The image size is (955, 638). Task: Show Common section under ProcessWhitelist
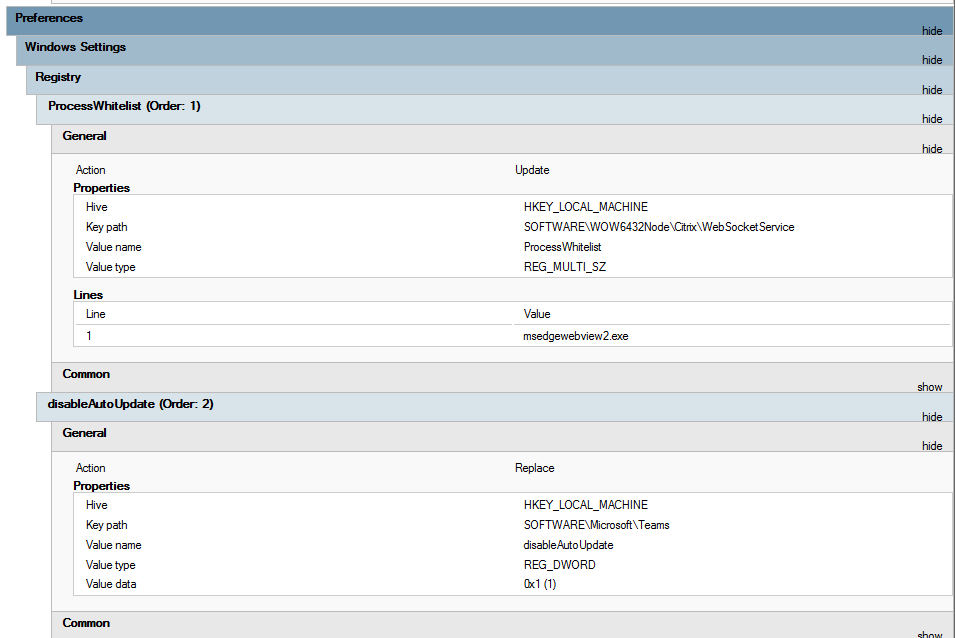point(929,387)
